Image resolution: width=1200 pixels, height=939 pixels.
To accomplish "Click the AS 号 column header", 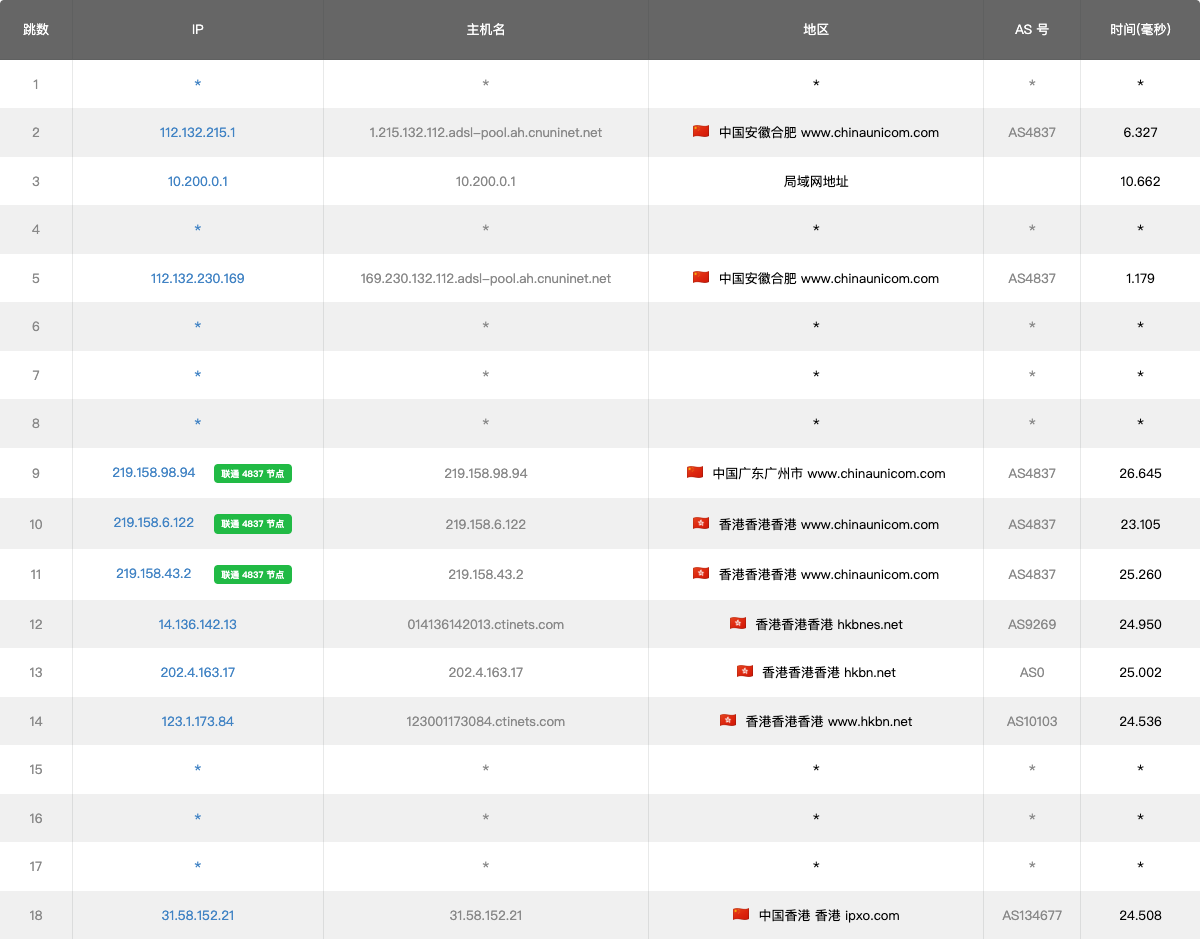I will 1032,29.
